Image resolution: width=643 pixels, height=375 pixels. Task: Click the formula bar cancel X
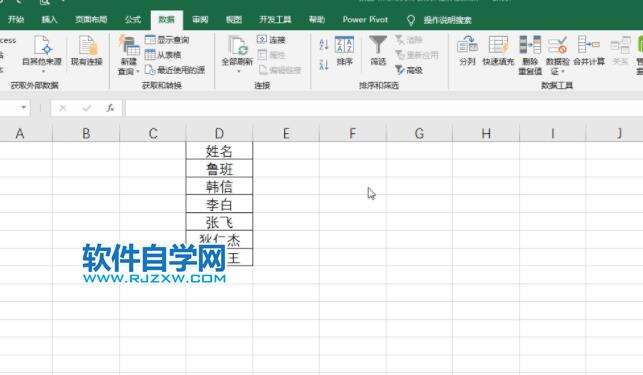(x=63, y=108)
